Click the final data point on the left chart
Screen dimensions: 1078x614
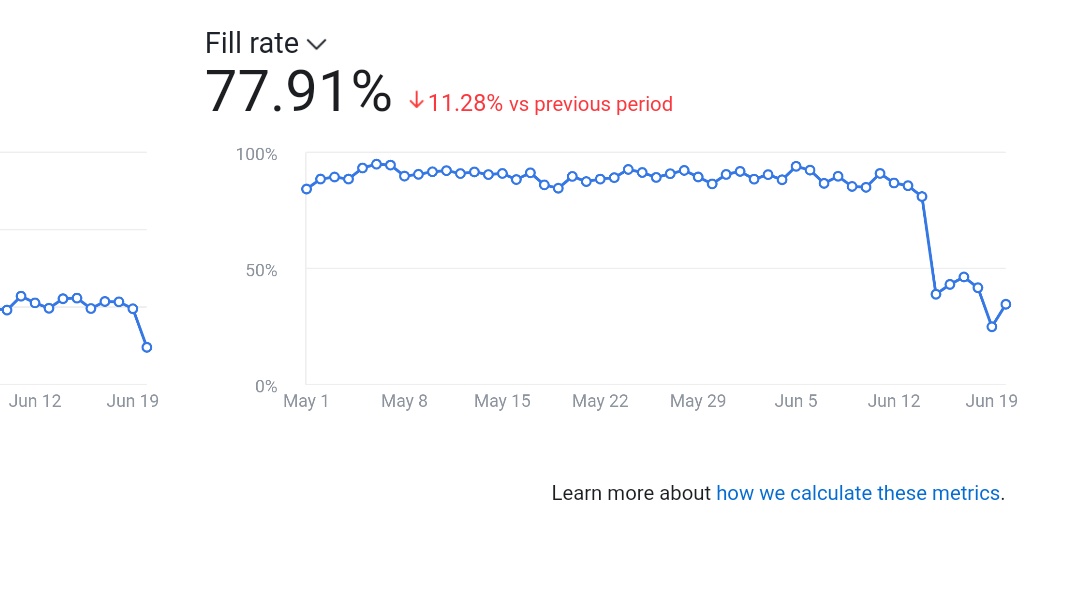pyautogui.click(x=147, y=347)
